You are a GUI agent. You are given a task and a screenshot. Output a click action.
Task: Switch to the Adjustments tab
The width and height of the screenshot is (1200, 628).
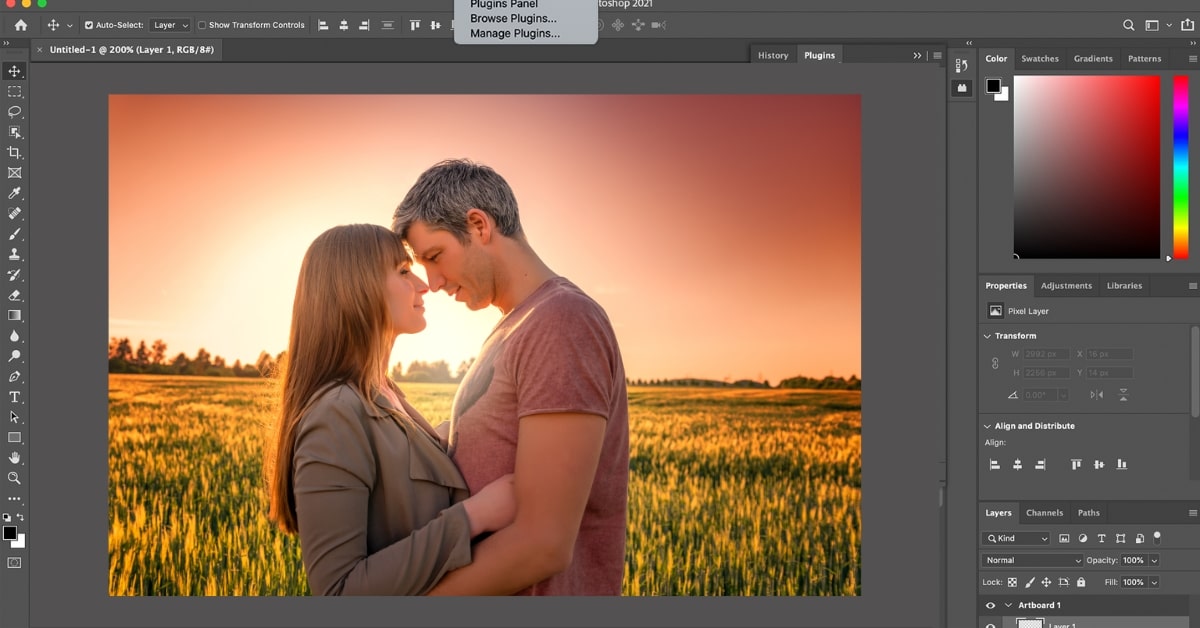pos(1066,286)
